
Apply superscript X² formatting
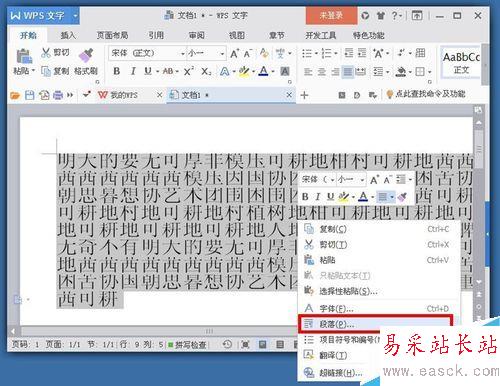click(189, 71)
